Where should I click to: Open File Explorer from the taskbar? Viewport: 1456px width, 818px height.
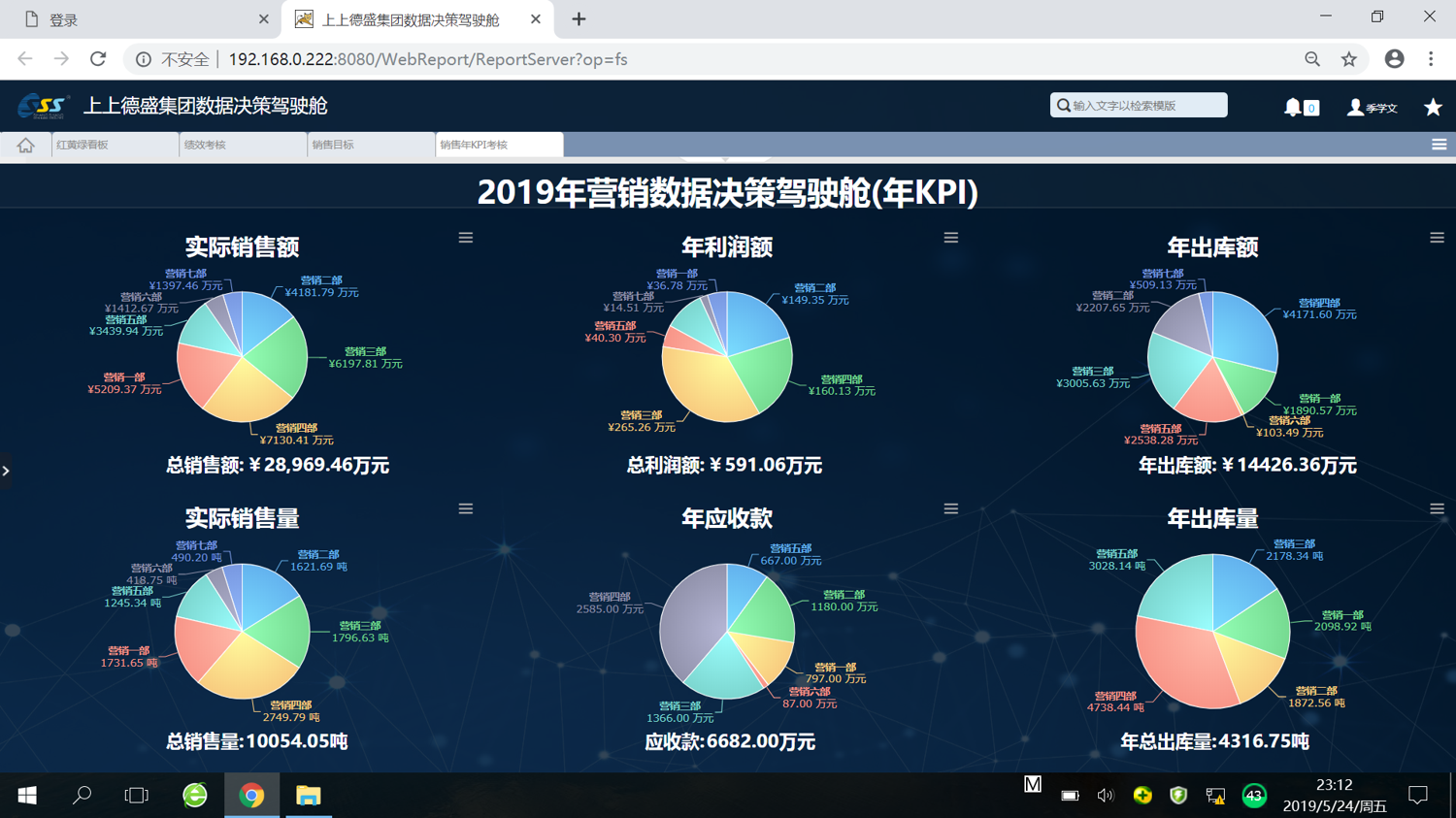308,796
